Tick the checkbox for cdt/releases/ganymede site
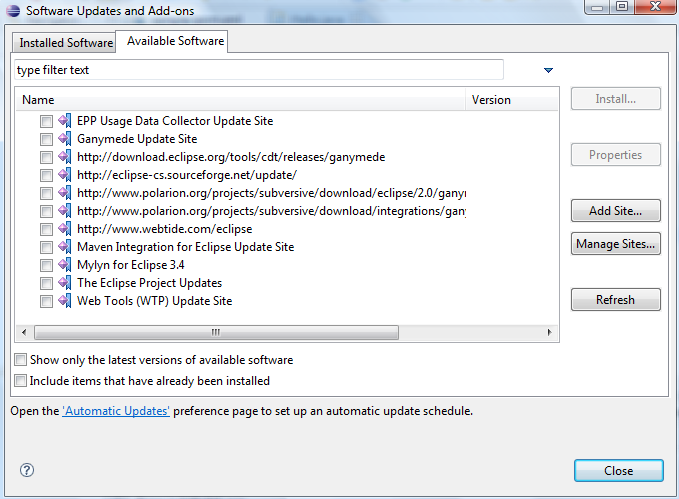 tap(46, 157)
